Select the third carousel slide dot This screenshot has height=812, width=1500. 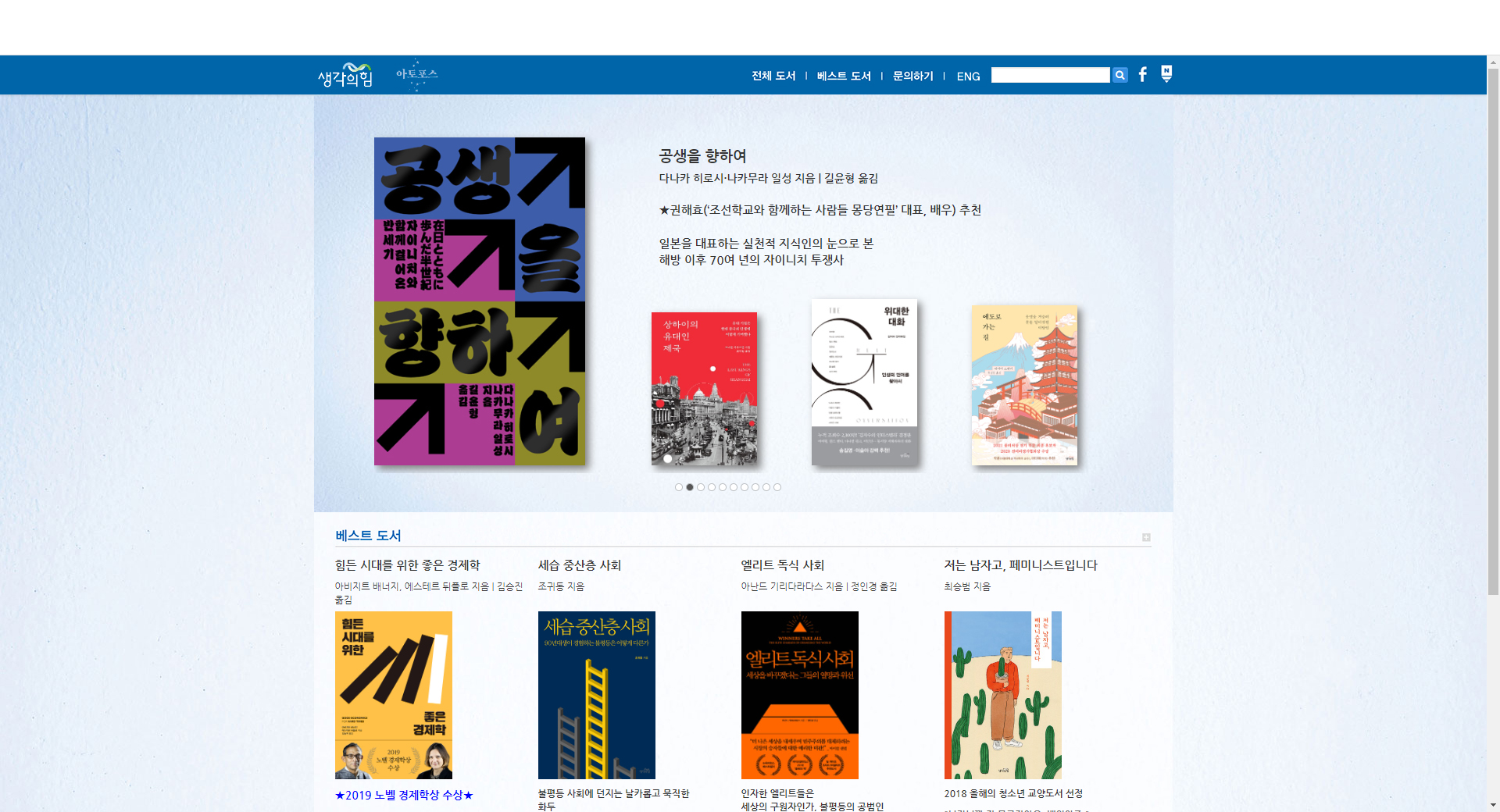(x=701, y=487)
